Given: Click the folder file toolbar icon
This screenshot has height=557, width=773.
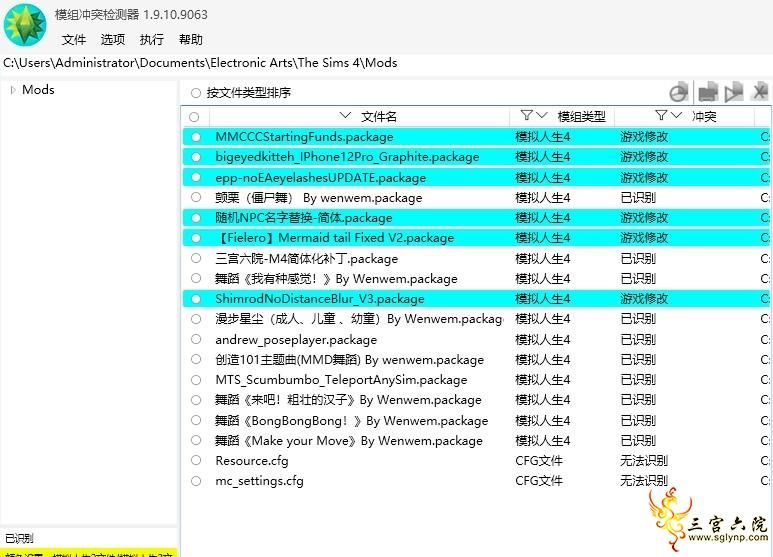Looking at the screenshot, I should pyautogui.click(x=707, y=92).
